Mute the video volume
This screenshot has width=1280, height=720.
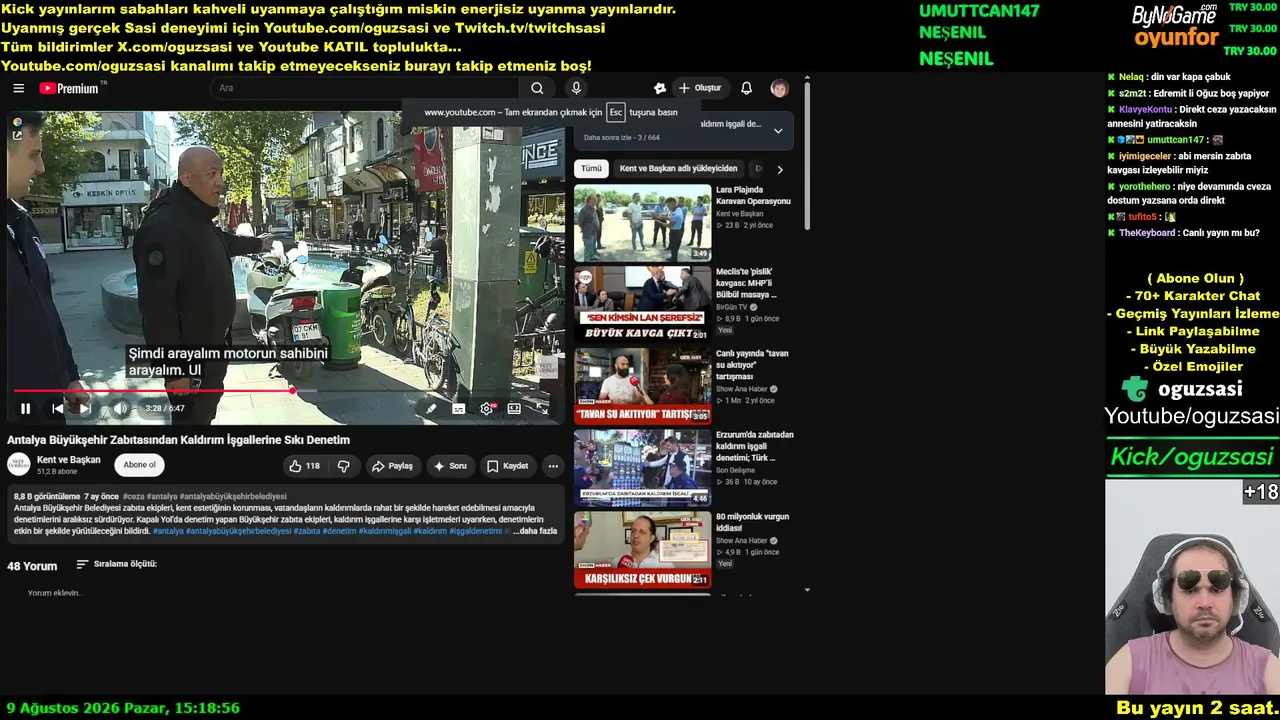(x=120, y=408)
